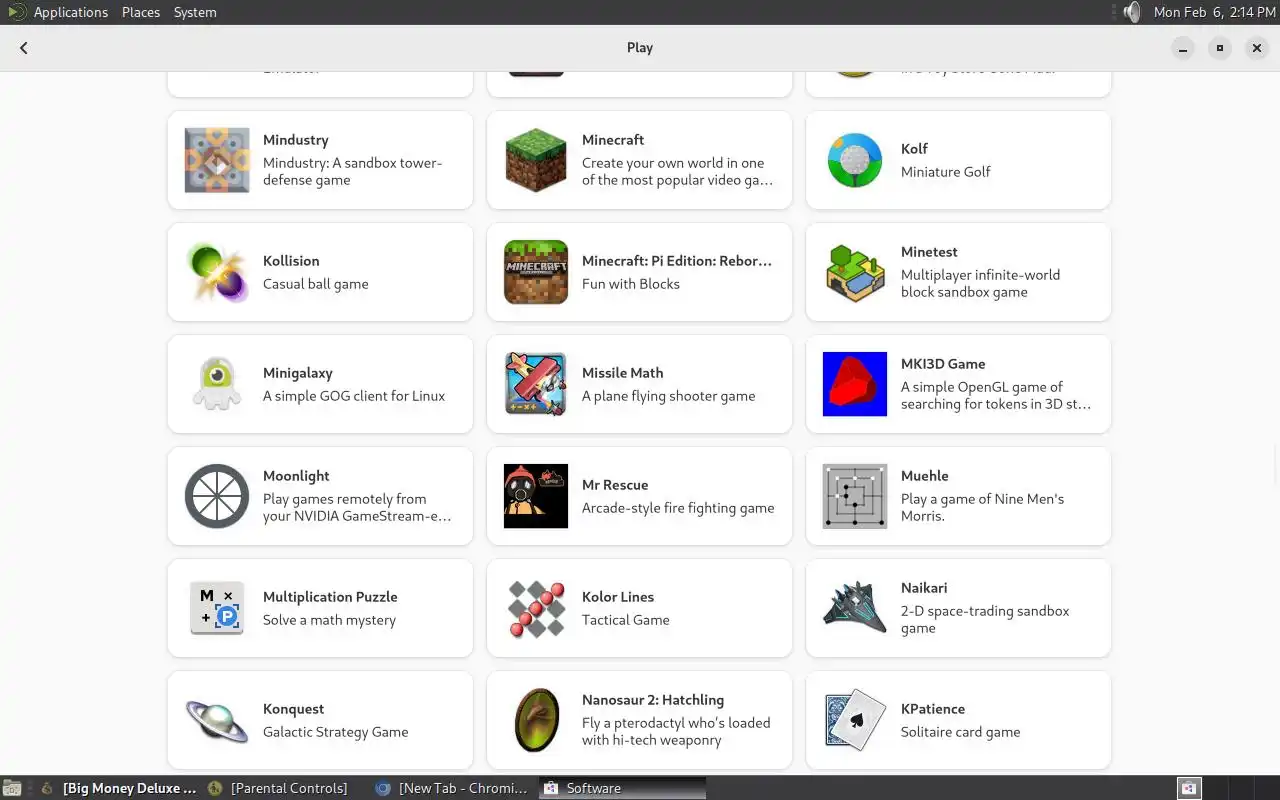The width and height of the screenshot is (1280, 800).
Task: Click the clock showing Mon Feb 6
Action: coord(1214,12)
